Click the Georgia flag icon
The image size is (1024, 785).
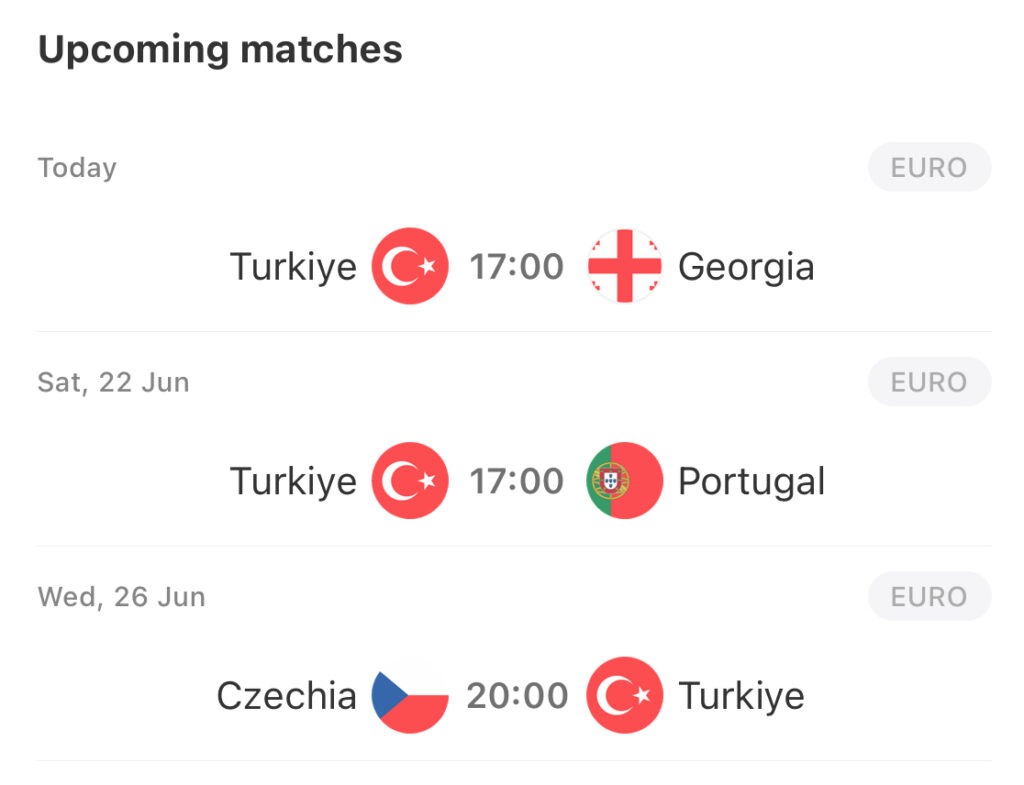625,266
